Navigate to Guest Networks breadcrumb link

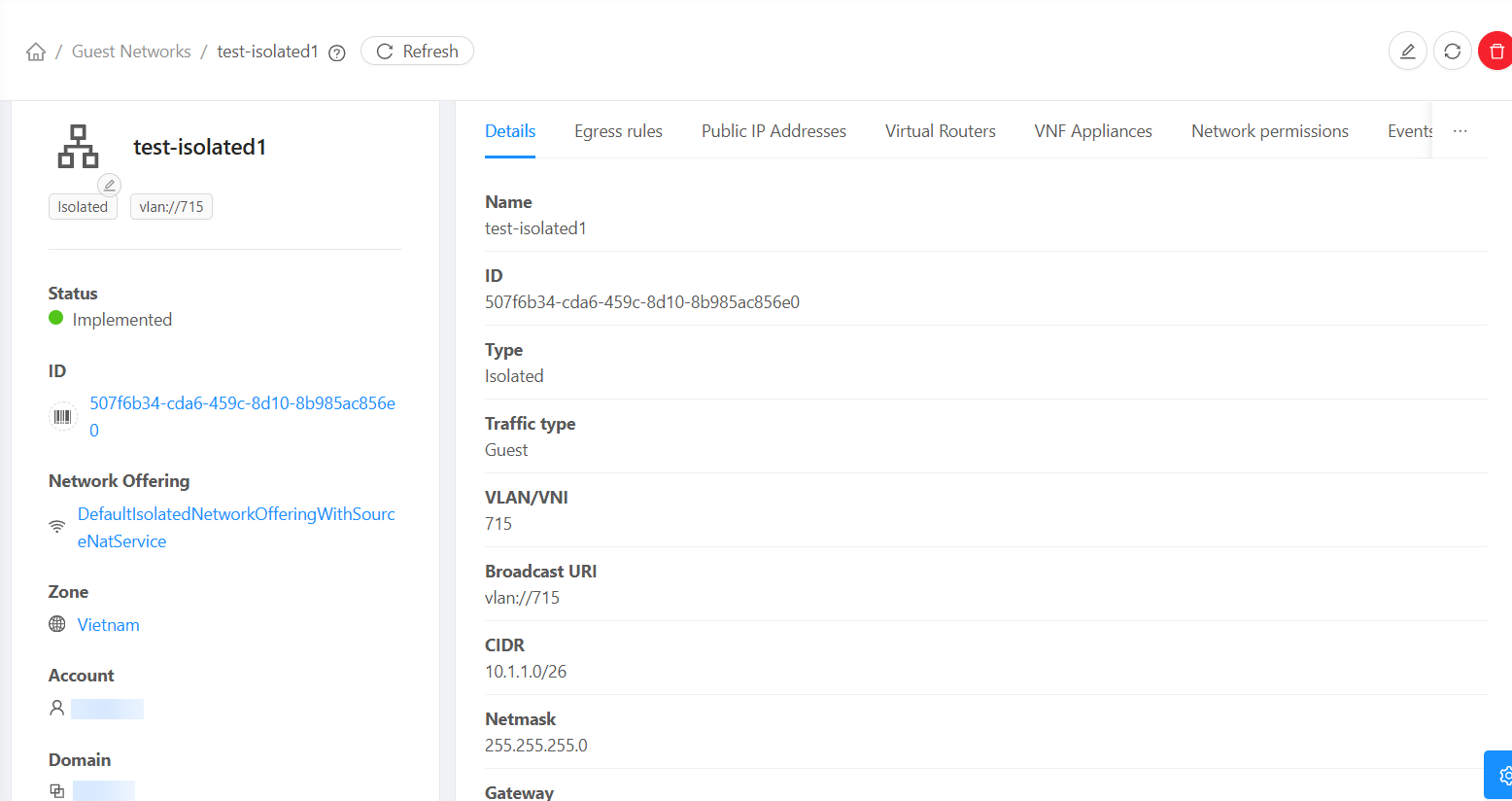(131, 52)
